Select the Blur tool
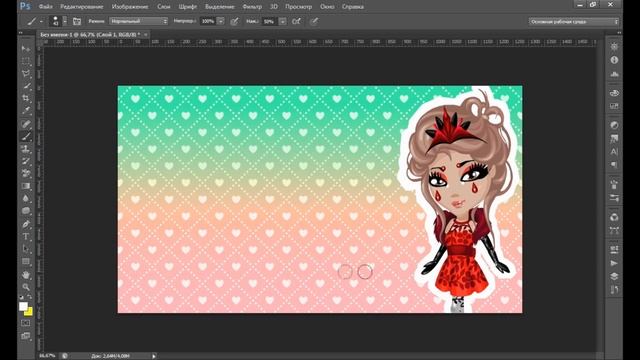Screen dimensions: 640x360 (x=26, y=198)
